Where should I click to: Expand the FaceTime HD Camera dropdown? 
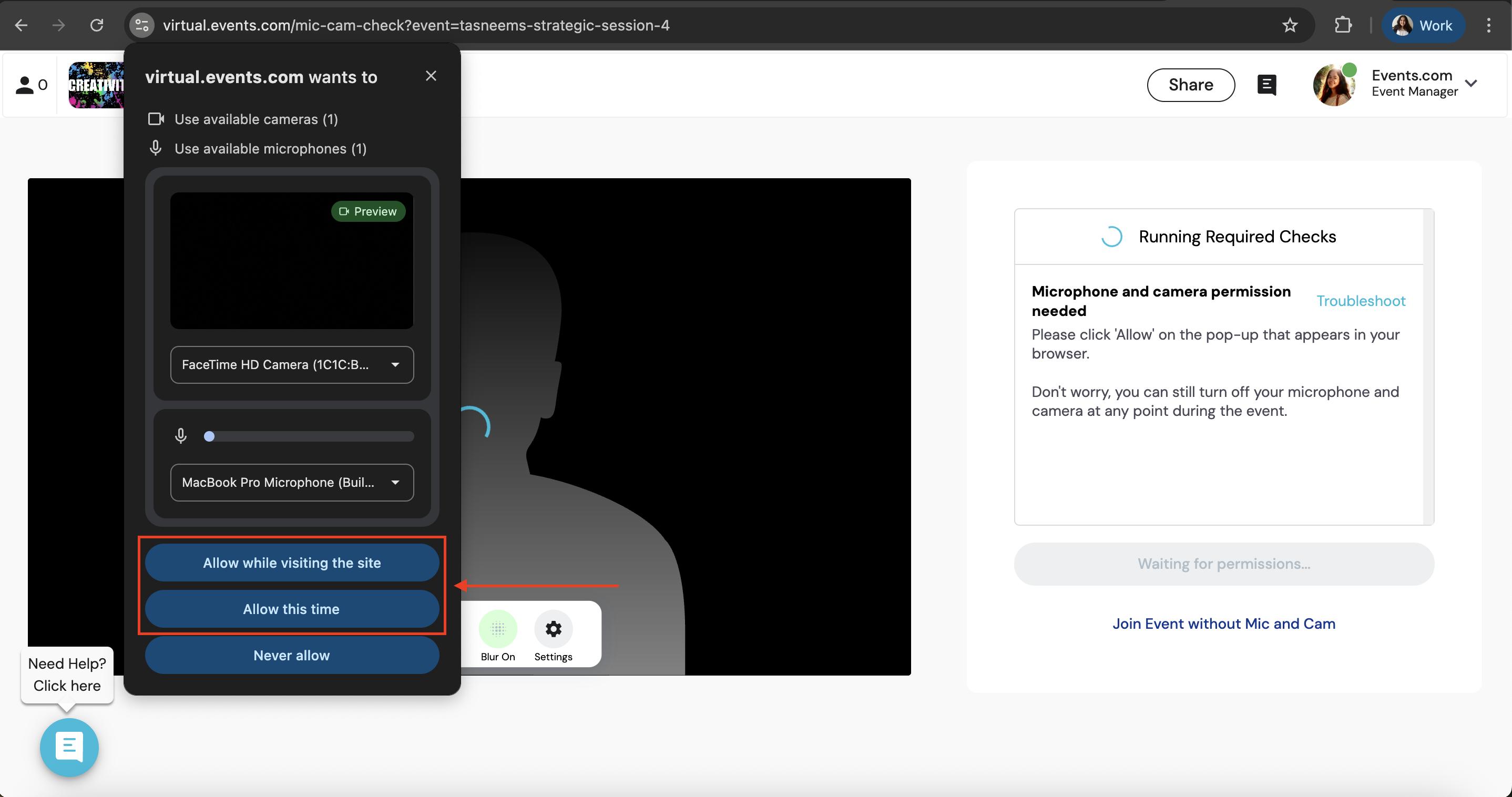click(292, 364)
